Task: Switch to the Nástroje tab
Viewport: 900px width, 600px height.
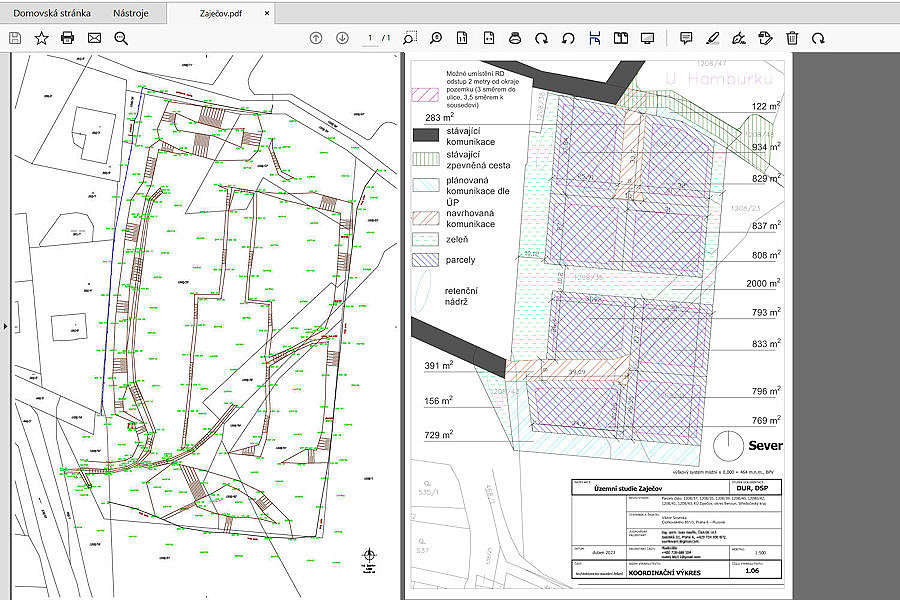Action: click(x=131, y=13)
